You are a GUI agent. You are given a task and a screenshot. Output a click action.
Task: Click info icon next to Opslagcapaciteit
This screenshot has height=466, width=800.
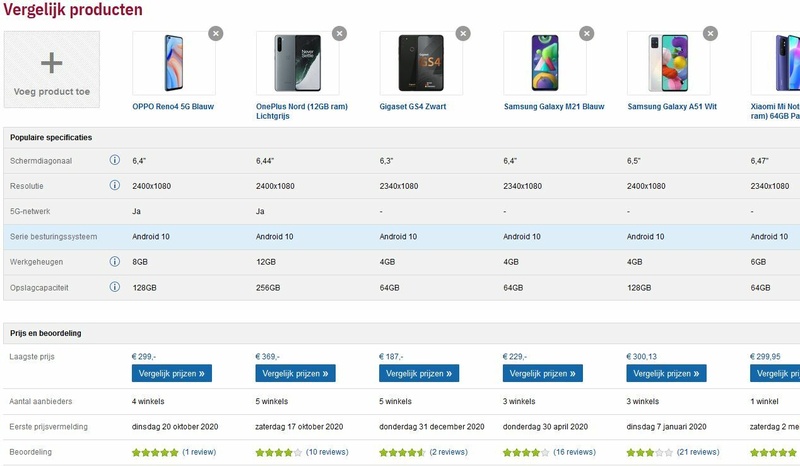(115, 288)
